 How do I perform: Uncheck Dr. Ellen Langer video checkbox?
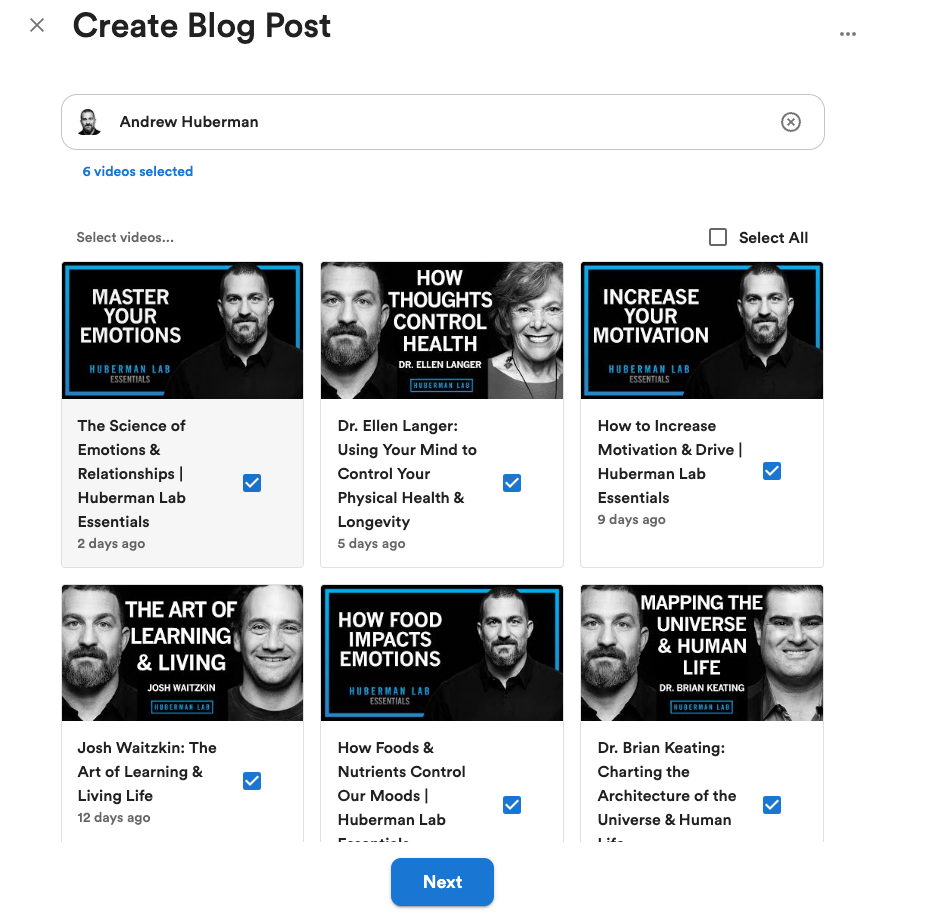point(512,483)
